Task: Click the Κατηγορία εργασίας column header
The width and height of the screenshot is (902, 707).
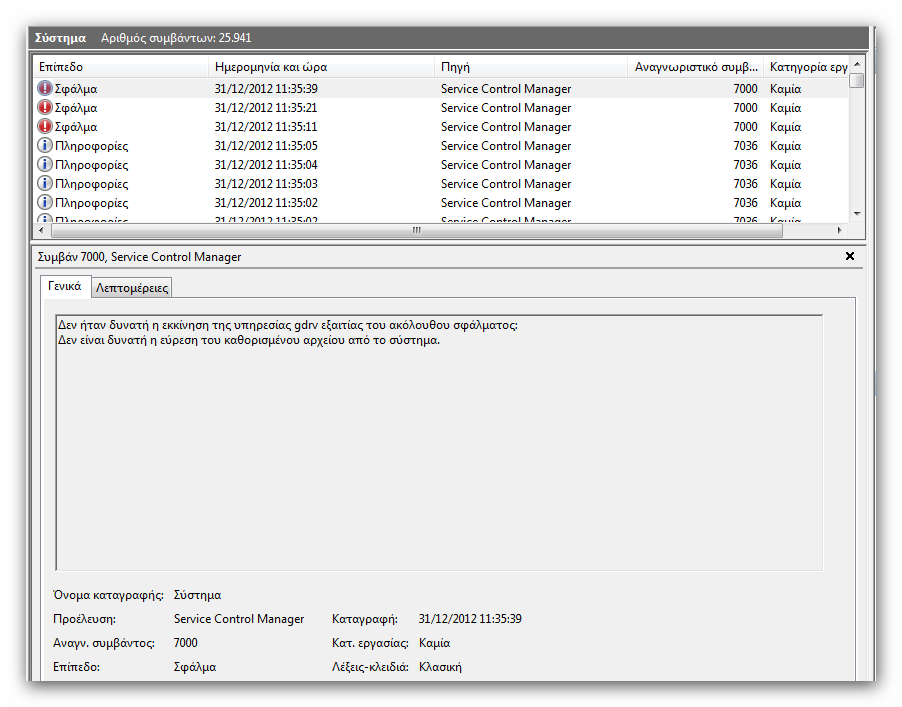Action: coord(806,67)
